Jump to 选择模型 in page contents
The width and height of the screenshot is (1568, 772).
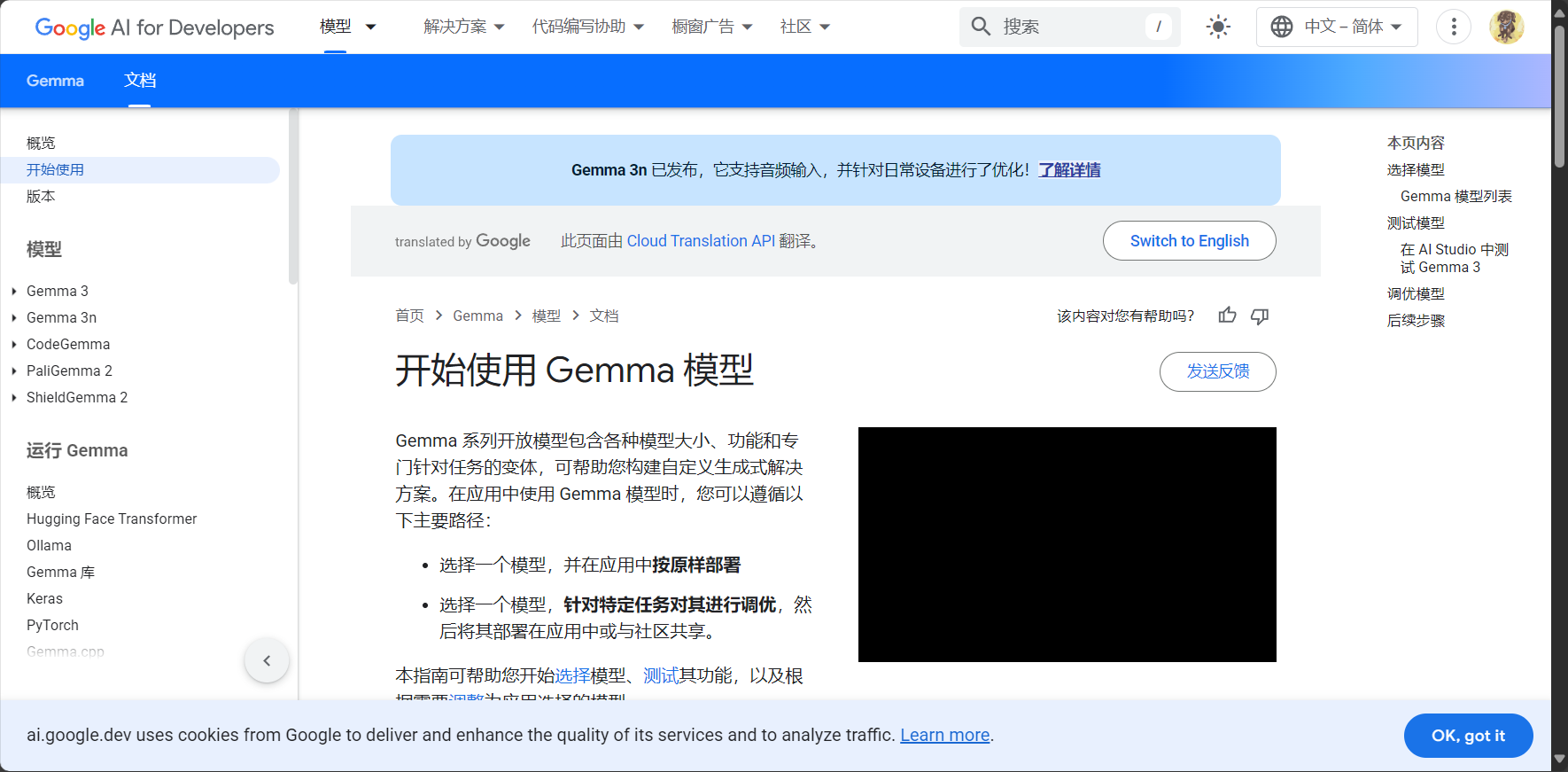(1416, 169)
